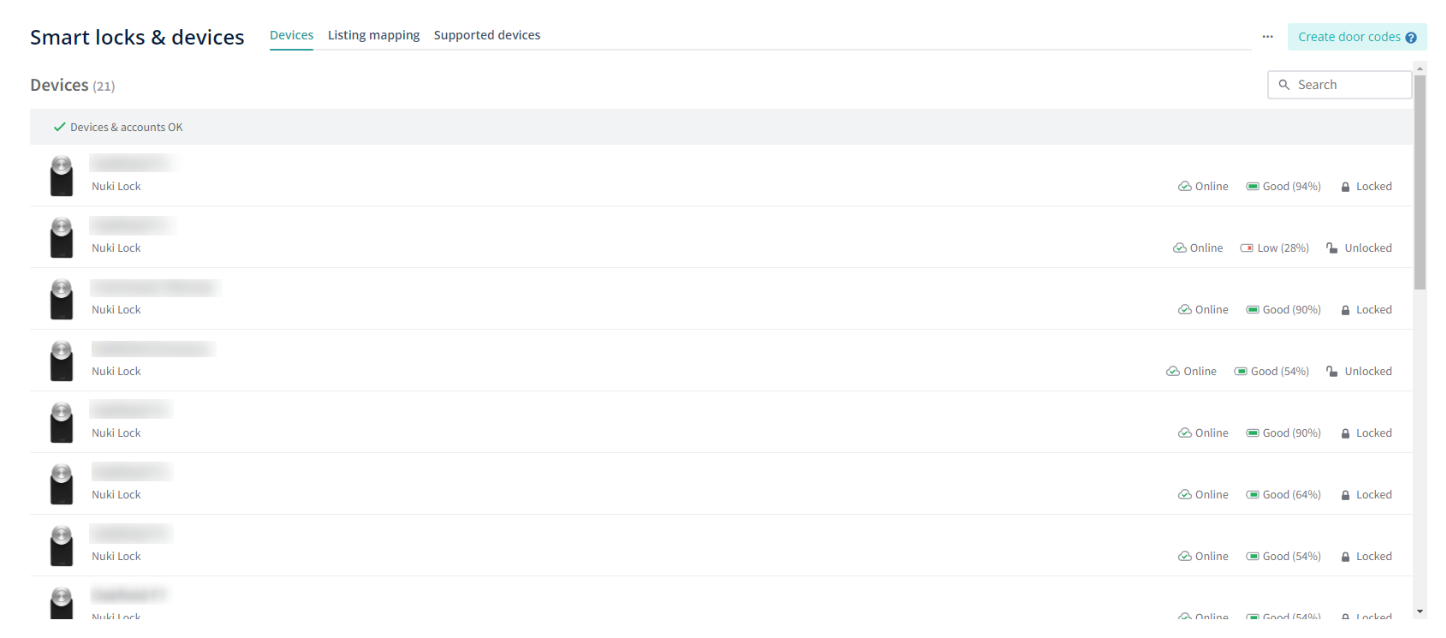The image size is (1446, 638).
Task: Click the first Nuki Lock device image
Action: point(62,176)
